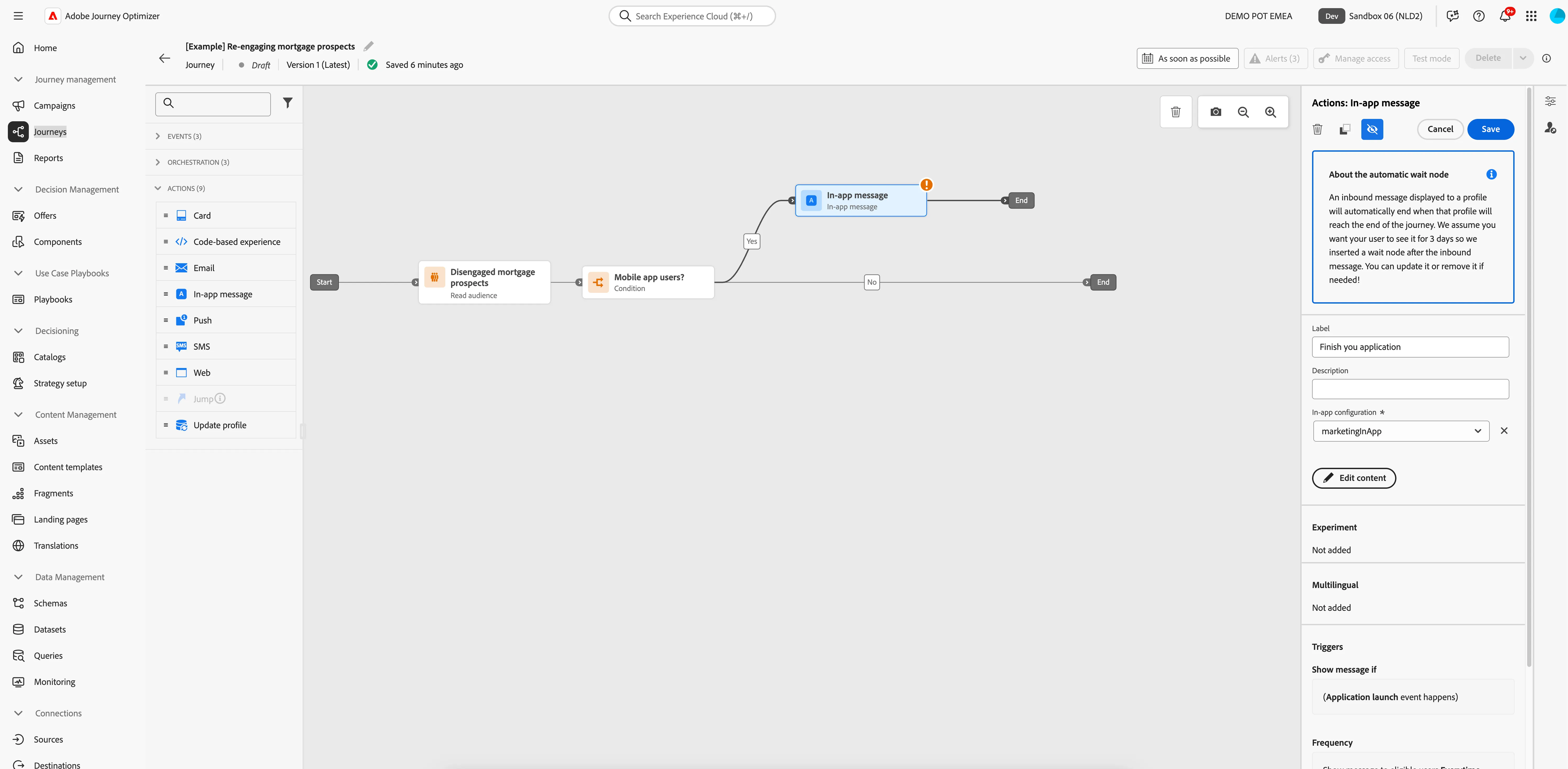The image size is (1568, 769).
Task: Click warning badge on In-app message node
Action: 926,184
